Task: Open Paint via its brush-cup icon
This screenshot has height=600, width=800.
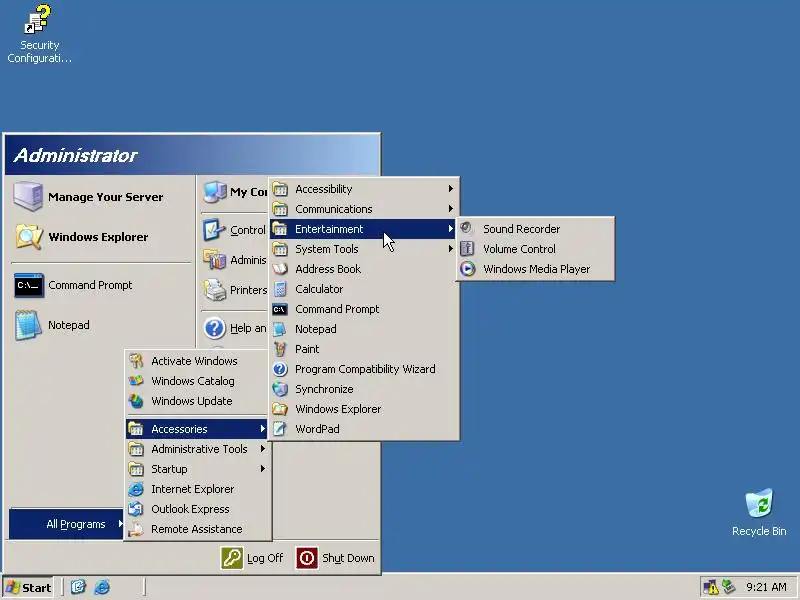Action: [x=280, y=349]
